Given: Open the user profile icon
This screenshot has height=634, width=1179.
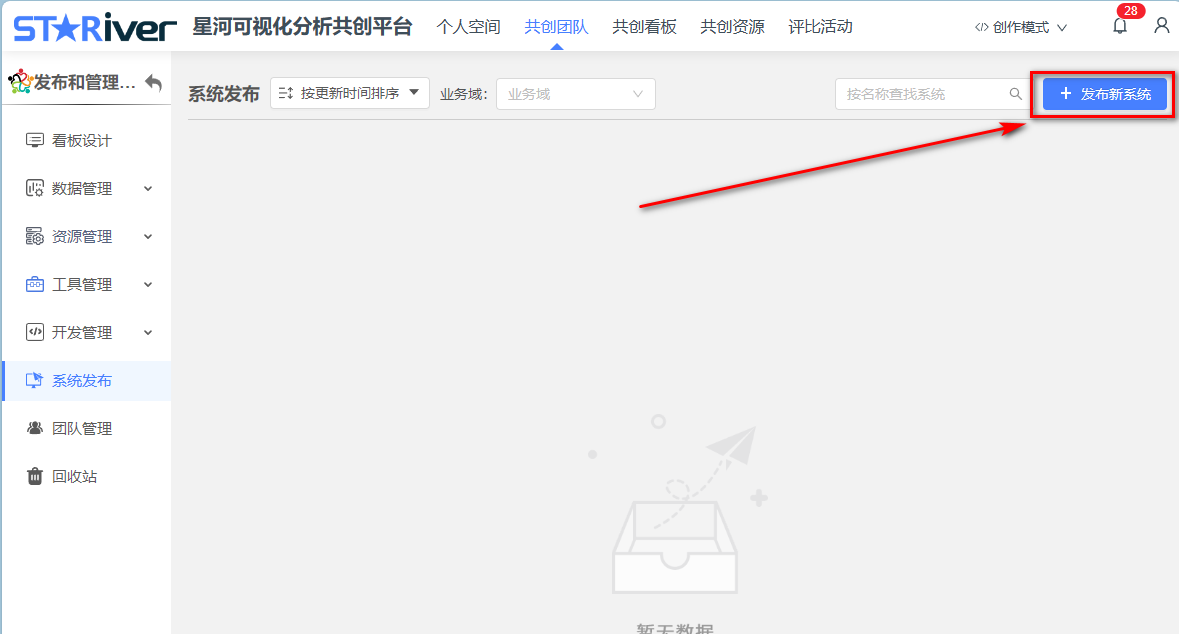Looking at the screenshot, I should pos(1161,26).
